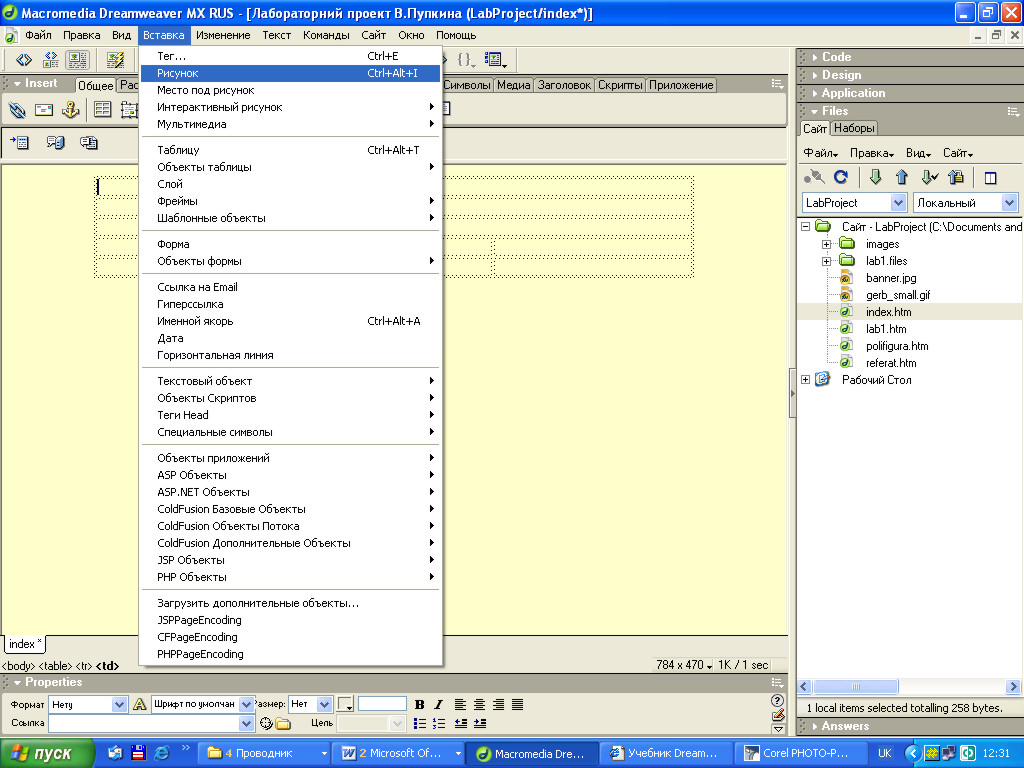
Task: Choose Таблицу menu item
Action: pyautogui.click(x=291, y=150)
